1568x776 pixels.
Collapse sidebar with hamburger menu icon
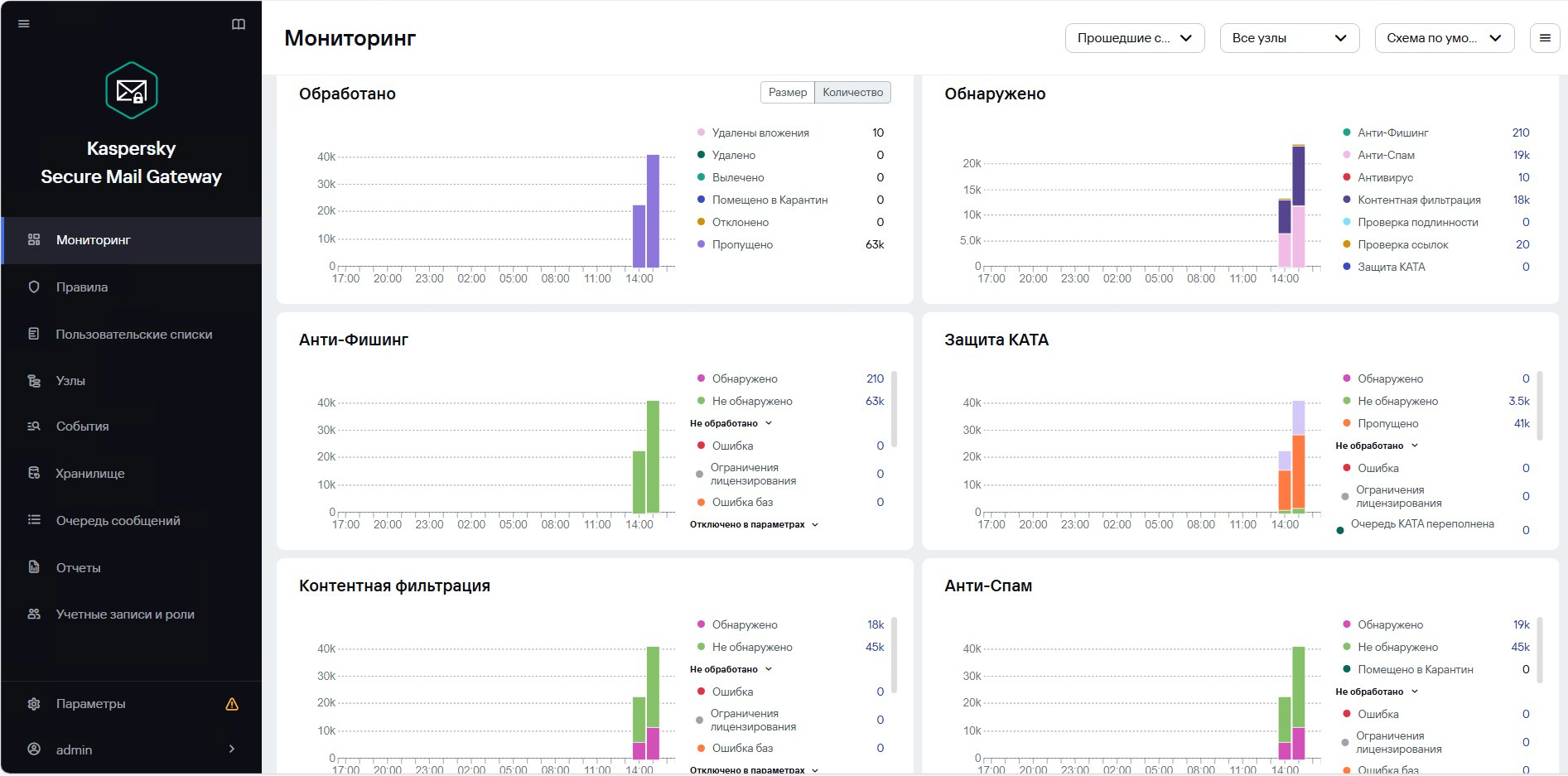pos(23,24)
